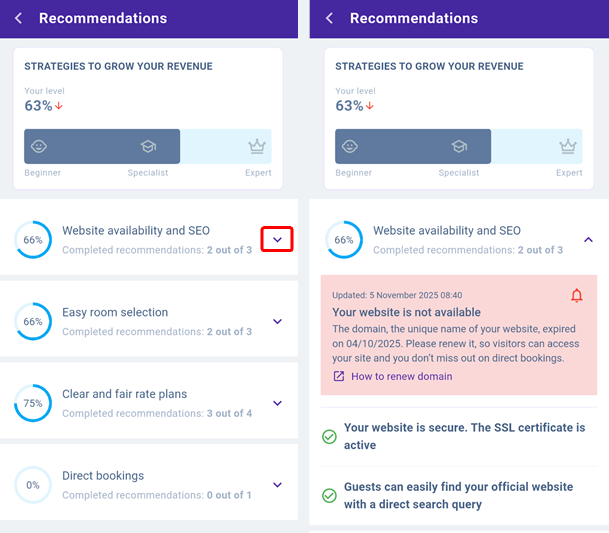
Task: Expand Easy room selection section
Action: pos(277,321)
